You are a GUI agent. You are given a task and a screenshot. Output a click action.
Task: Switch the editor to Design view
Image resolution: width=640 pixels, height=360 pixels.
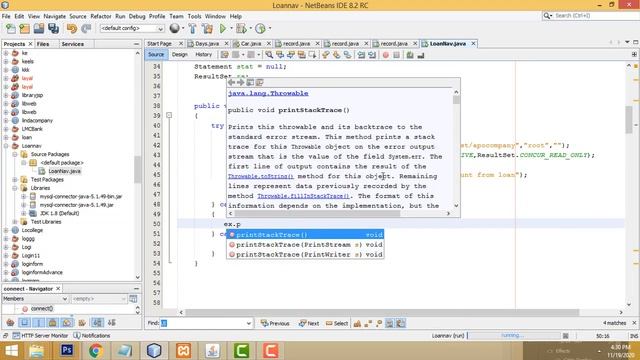point(180,54)
